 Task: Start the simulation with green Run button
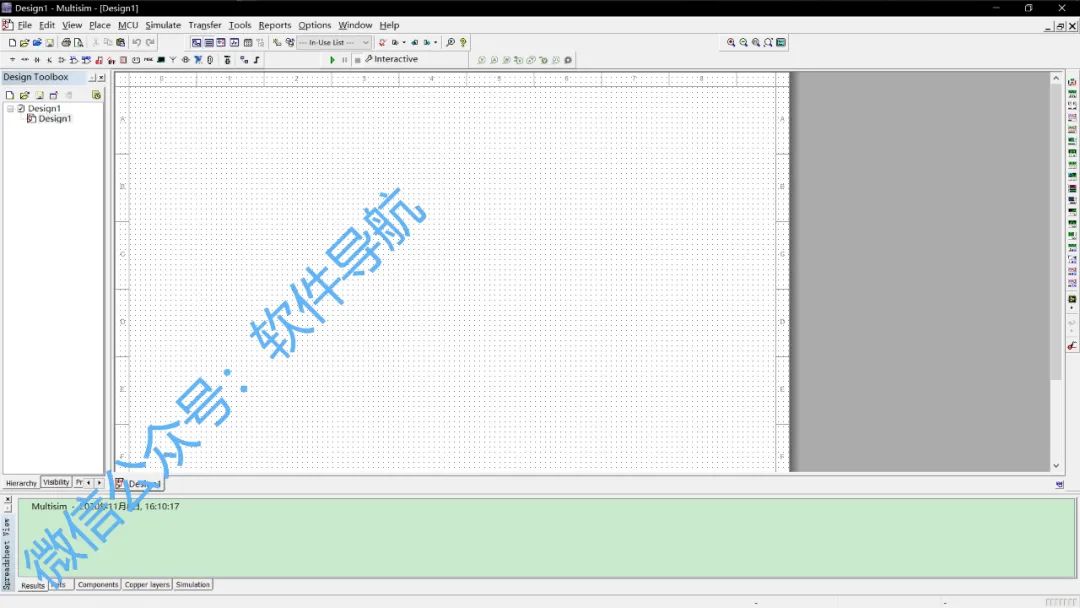click(x=332, y=60)
